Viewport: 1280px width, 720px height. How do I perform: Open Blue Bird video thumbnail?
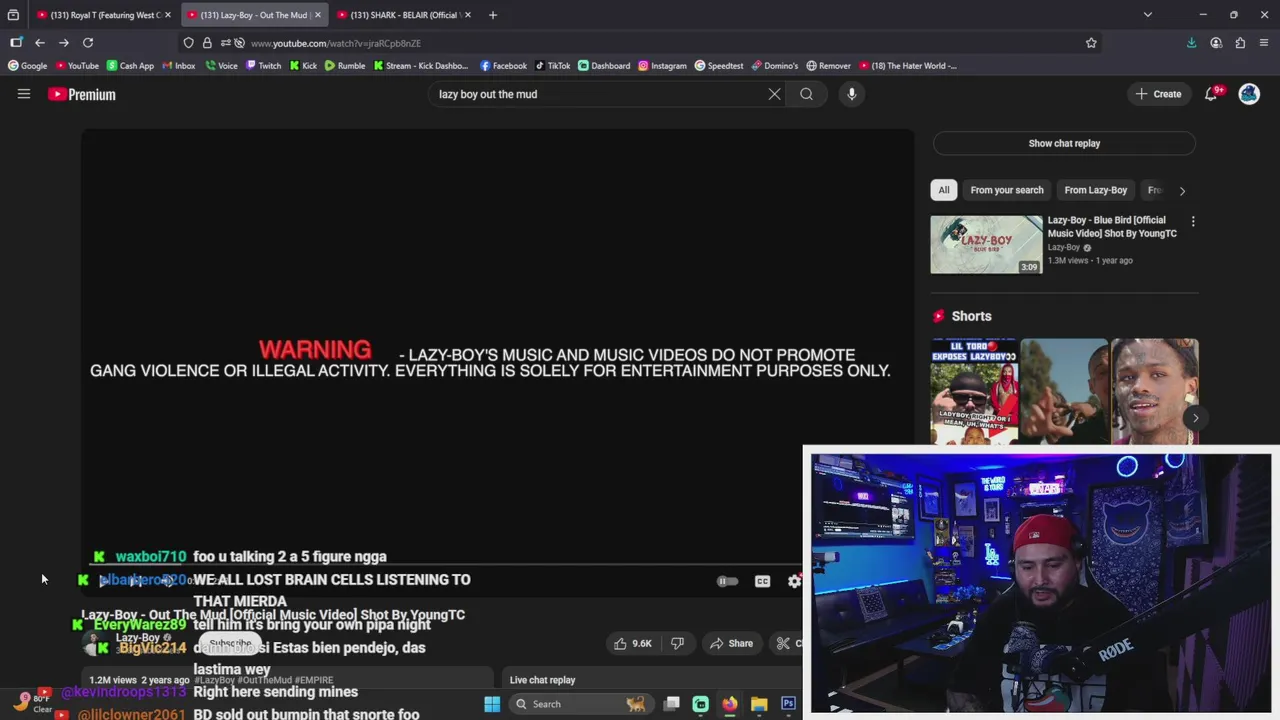pos(986,244)
